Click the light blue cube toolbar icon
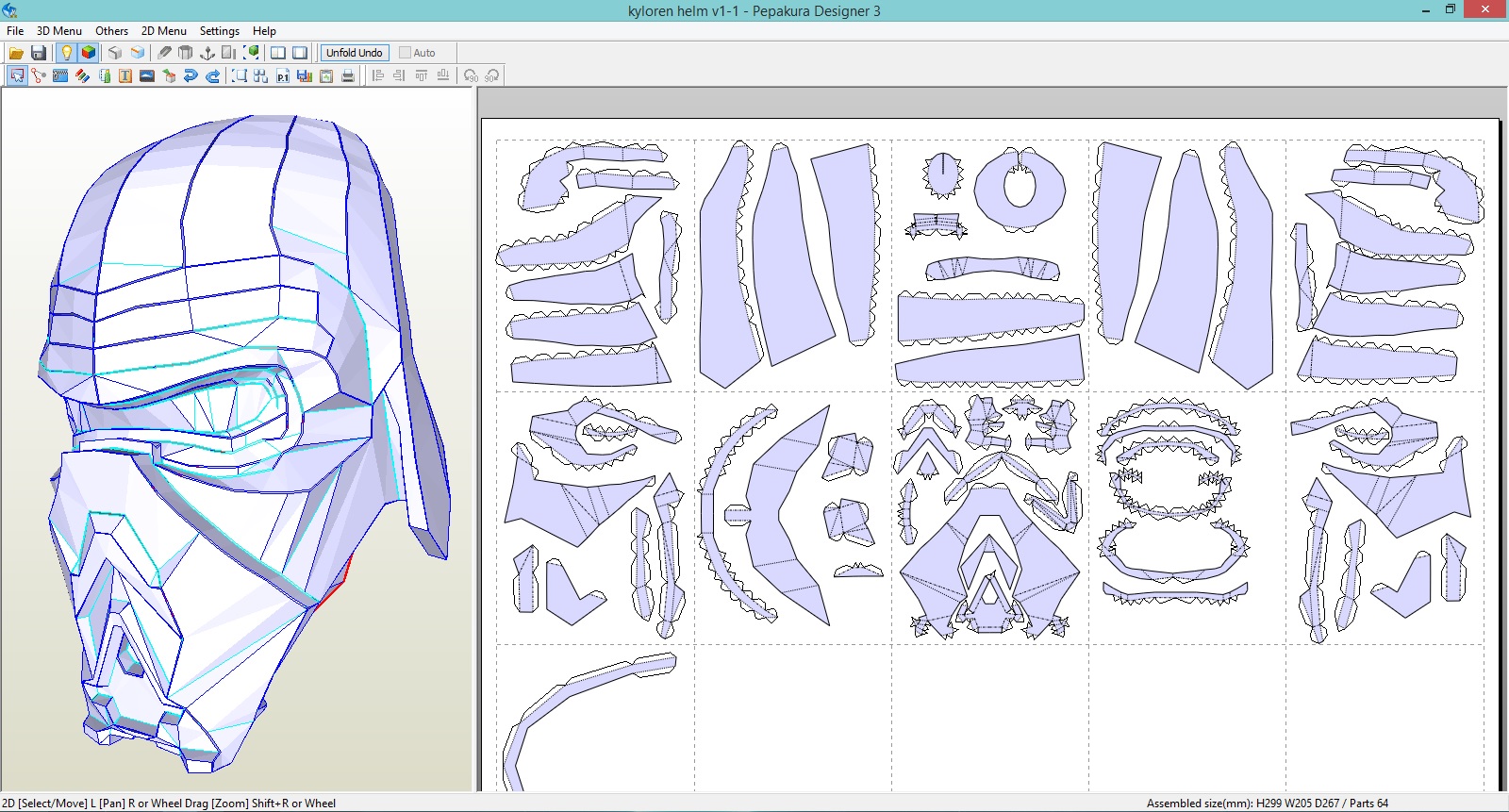1509x812 pixels. pyautogui.click(x=138, y=53)
